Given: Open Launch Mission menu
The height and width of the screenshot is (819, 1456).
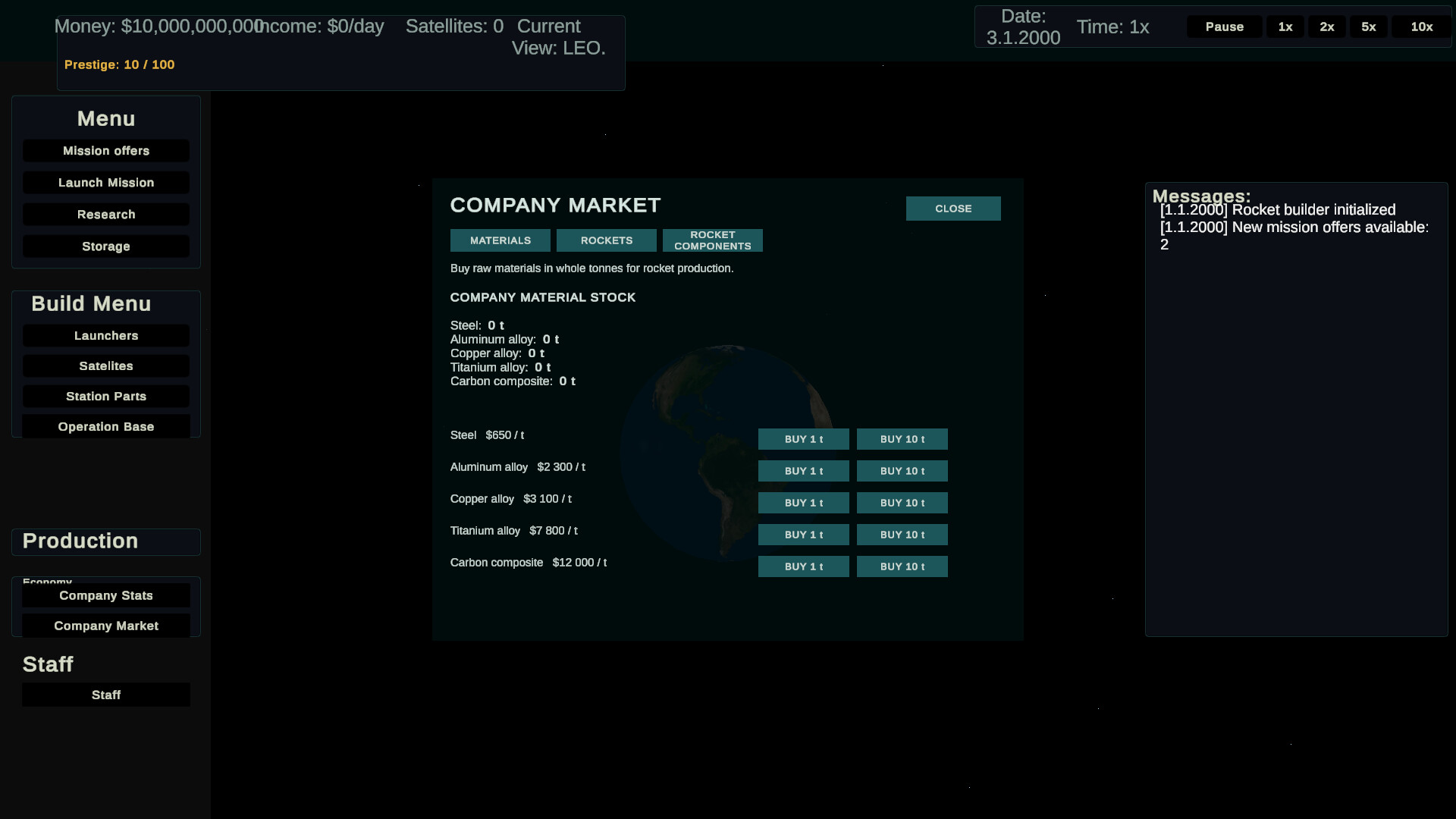Looking at the screenshot, I should 106,183.
